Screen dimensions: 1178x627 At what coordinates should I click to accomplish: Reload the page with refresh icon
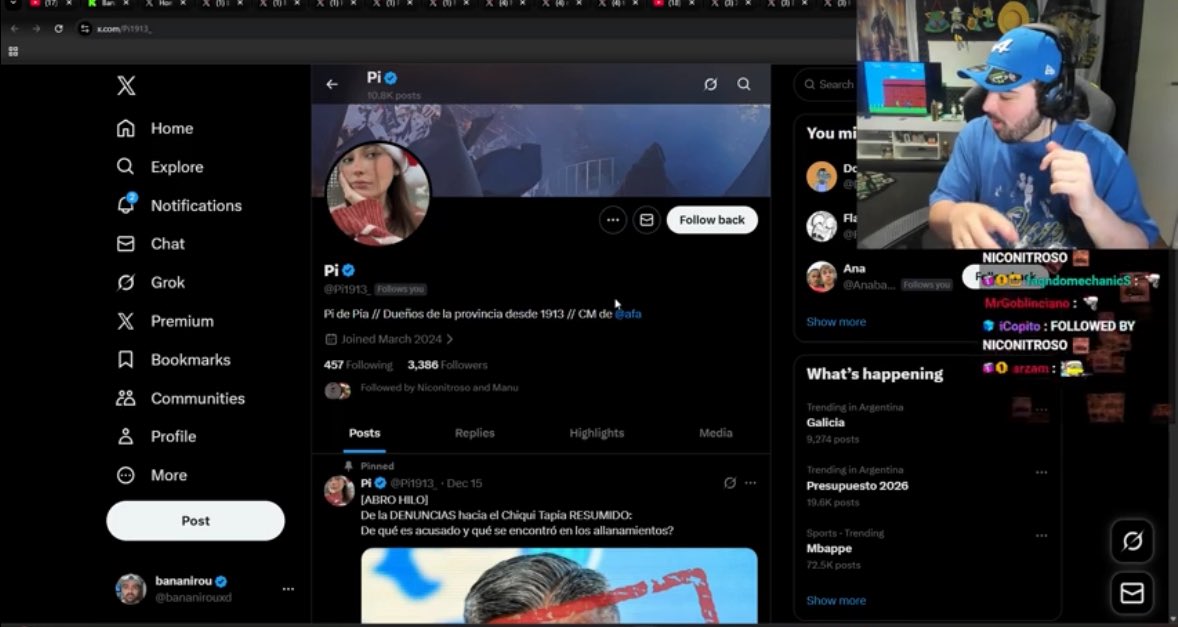[x=59, y=29]
